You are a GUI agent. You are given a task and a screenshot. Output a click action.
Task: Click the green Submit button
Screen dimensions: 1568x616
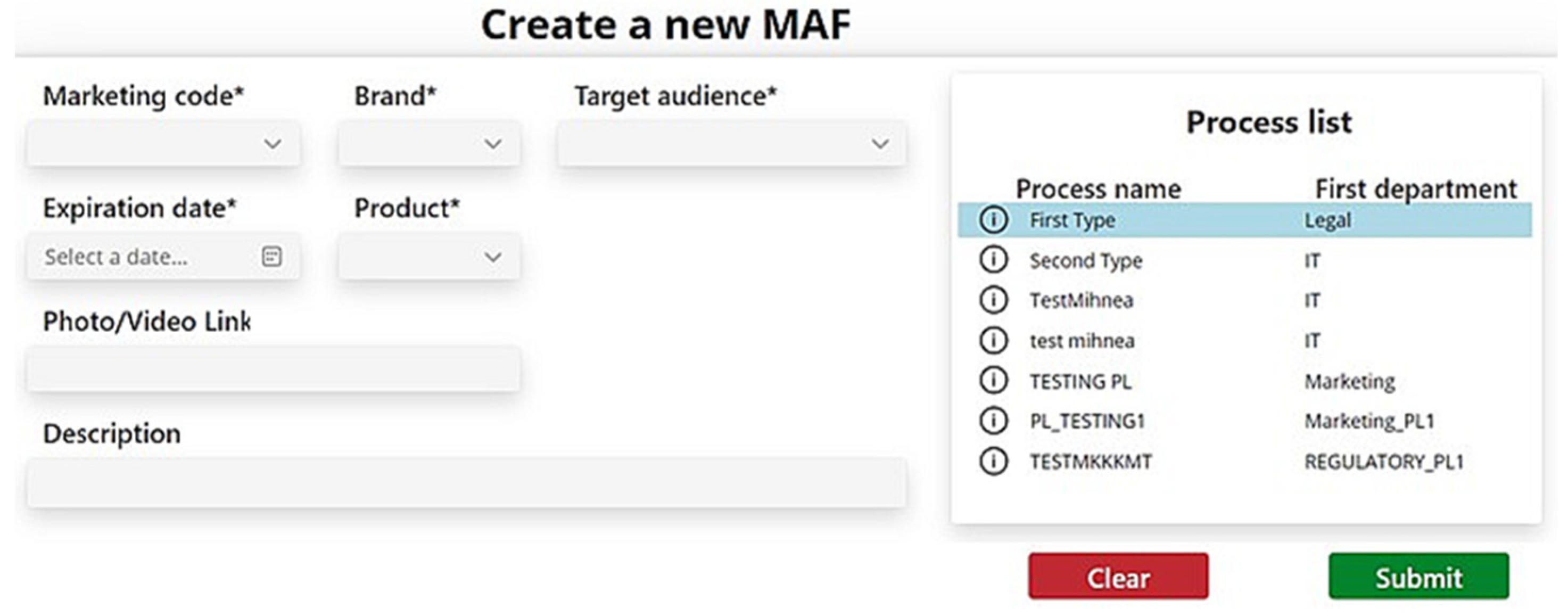[x=1418, y=577]
